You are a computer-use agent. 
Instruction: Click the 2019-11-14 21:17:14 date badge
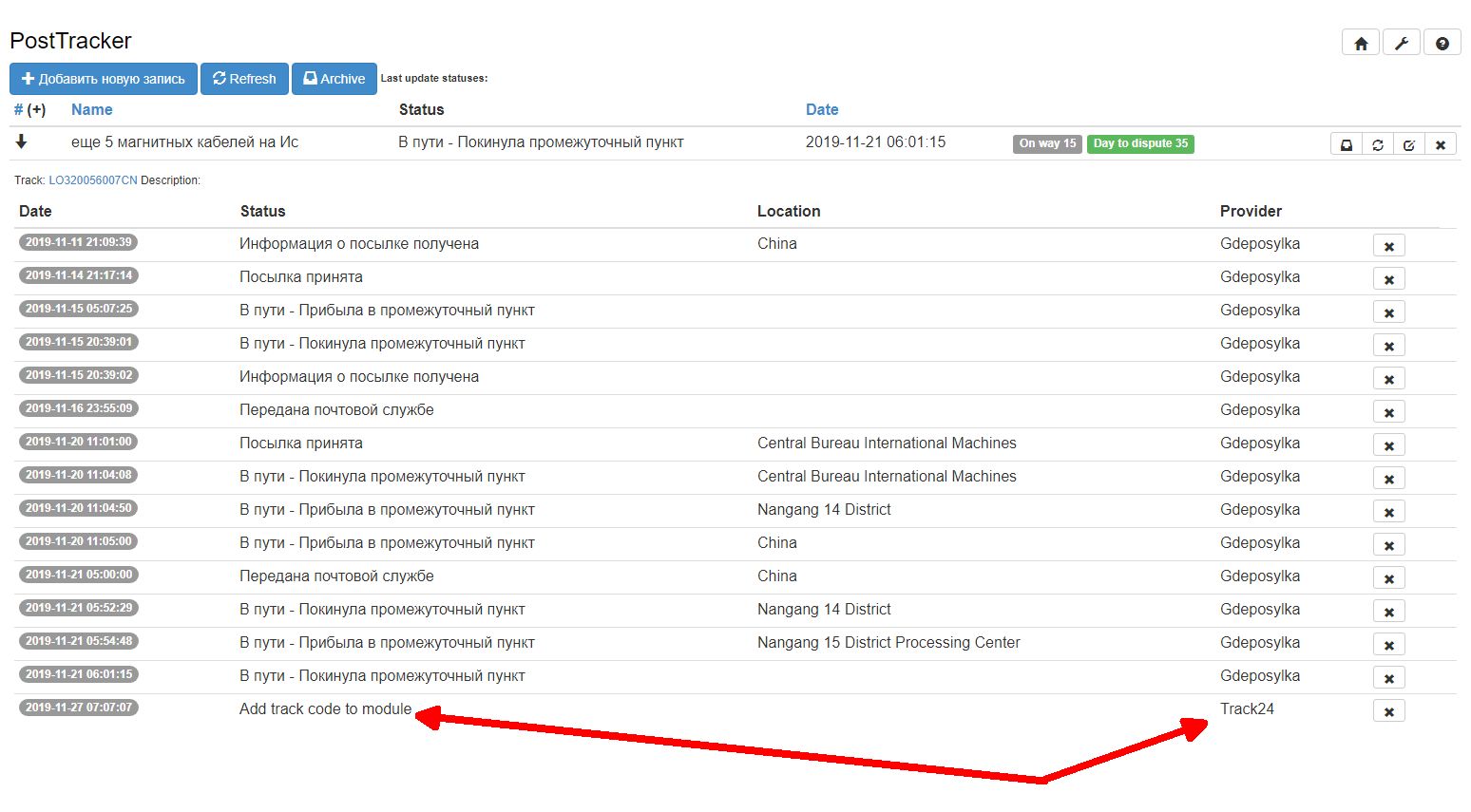pos(79,275)
